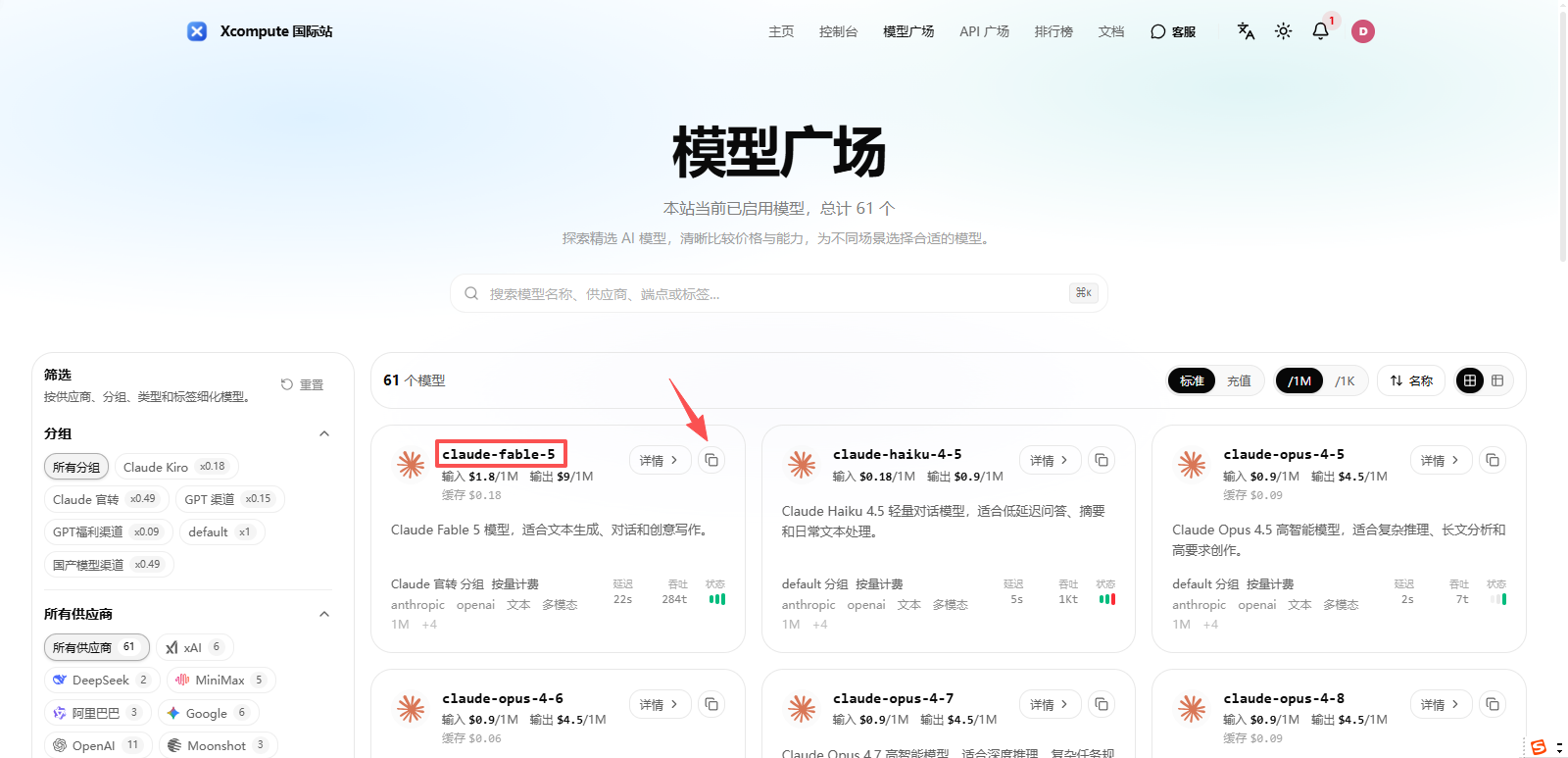Copy the claude-opus-4-7 model name

click(x=1102, y=704)
